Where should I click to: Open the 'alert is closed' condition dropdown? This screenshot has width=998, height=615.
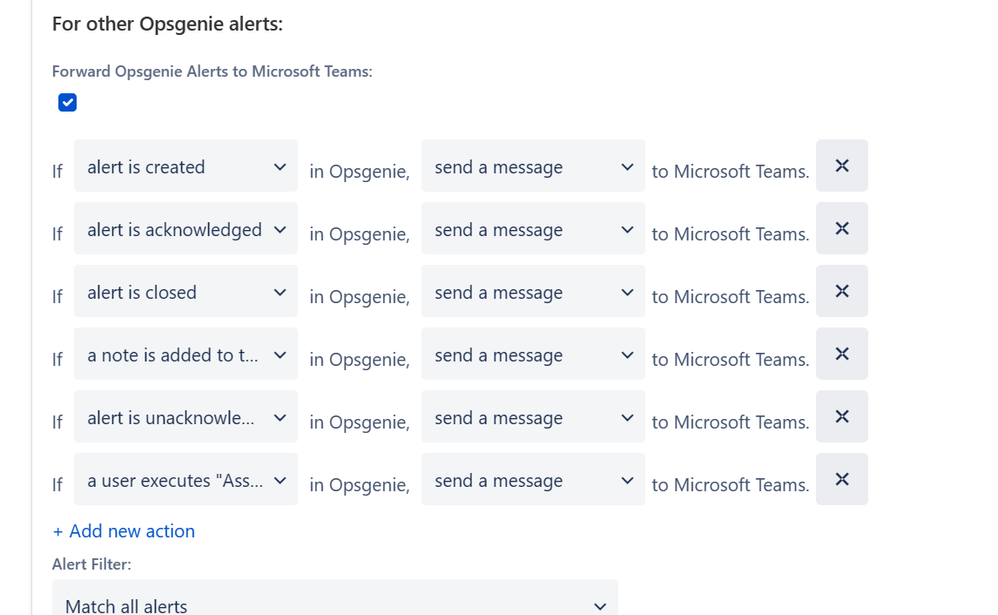186,291
